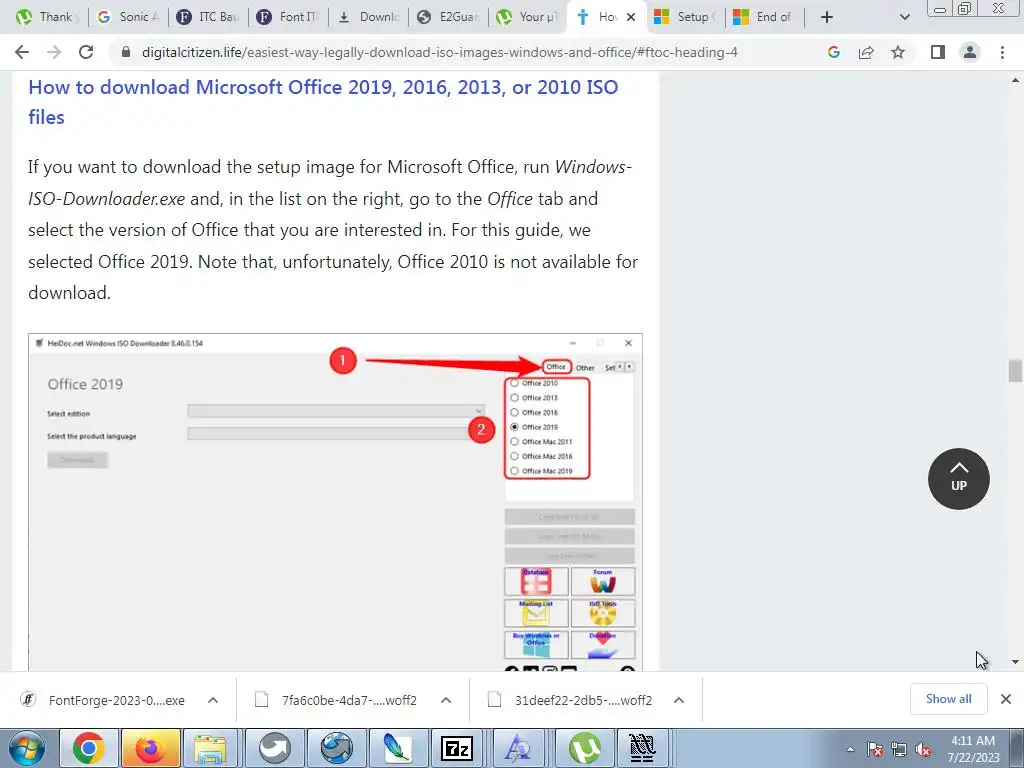Viewport: 1024px width, 768px height.
Task: Click the globe taskbar icon
Action: tap(336, 748)
